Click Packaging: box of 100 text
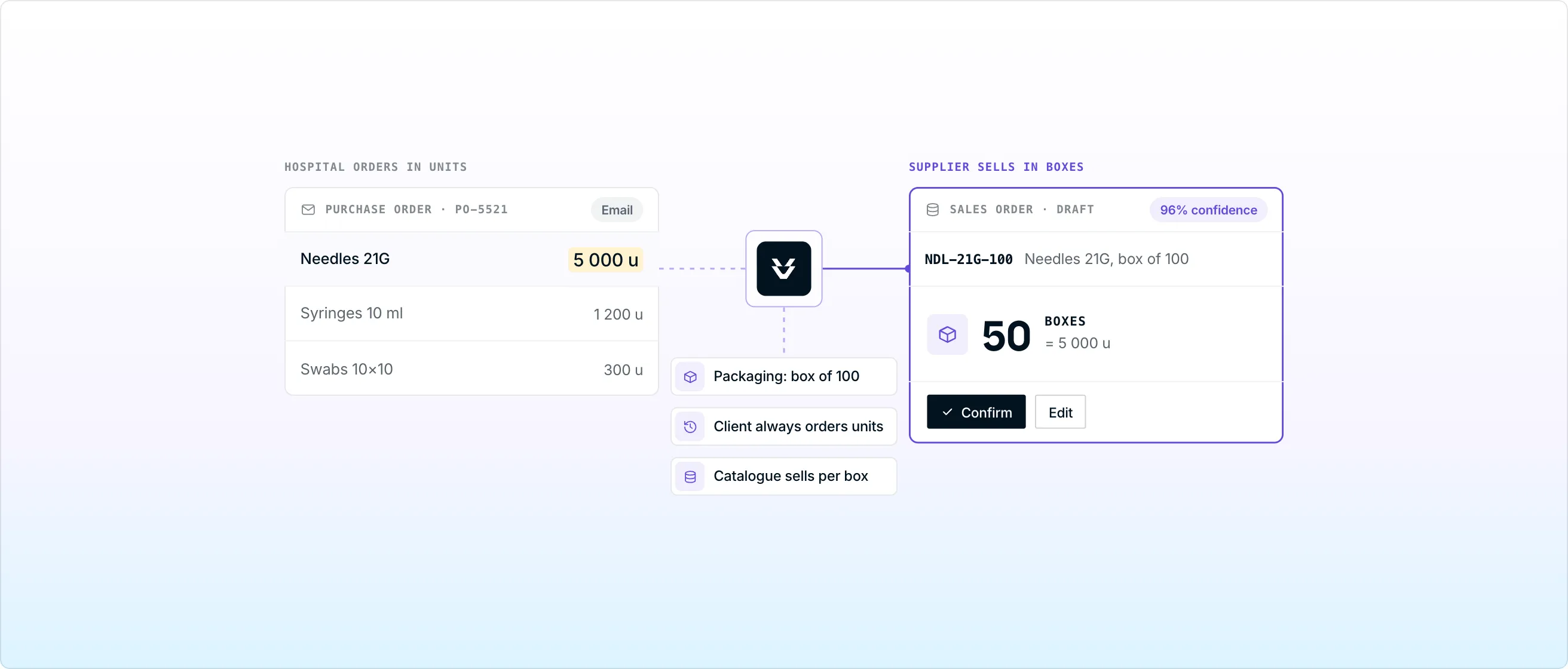1568x669 pixels. click(x=786, y=376)
